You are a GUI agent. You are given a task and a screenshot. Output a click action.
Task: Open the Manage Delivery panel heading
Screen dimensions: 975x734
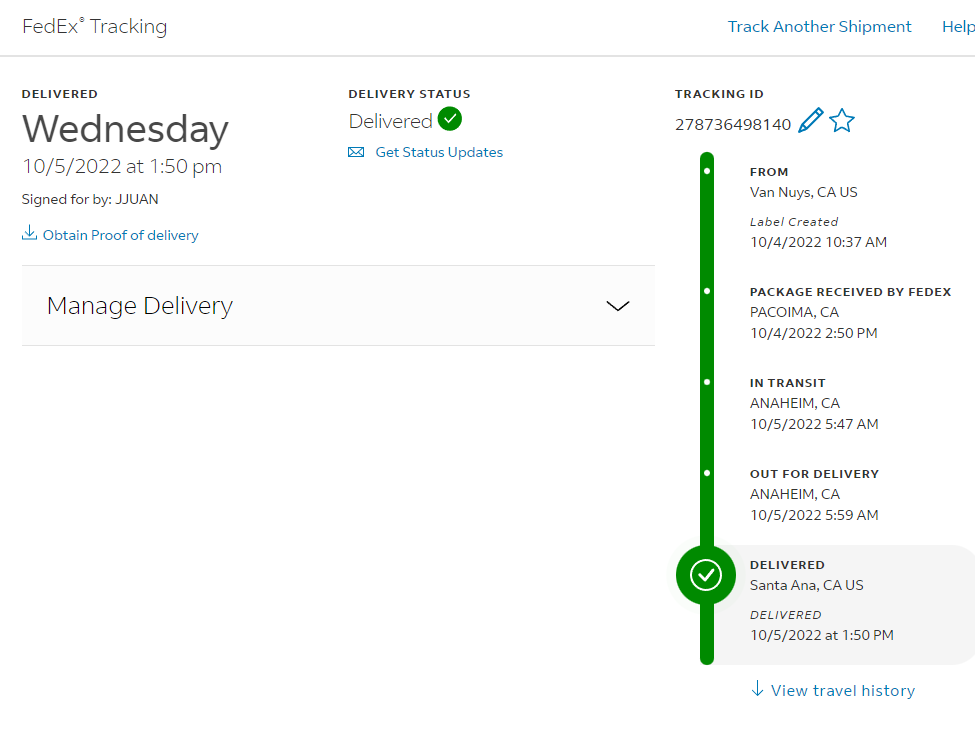click(x=140, y=305)
